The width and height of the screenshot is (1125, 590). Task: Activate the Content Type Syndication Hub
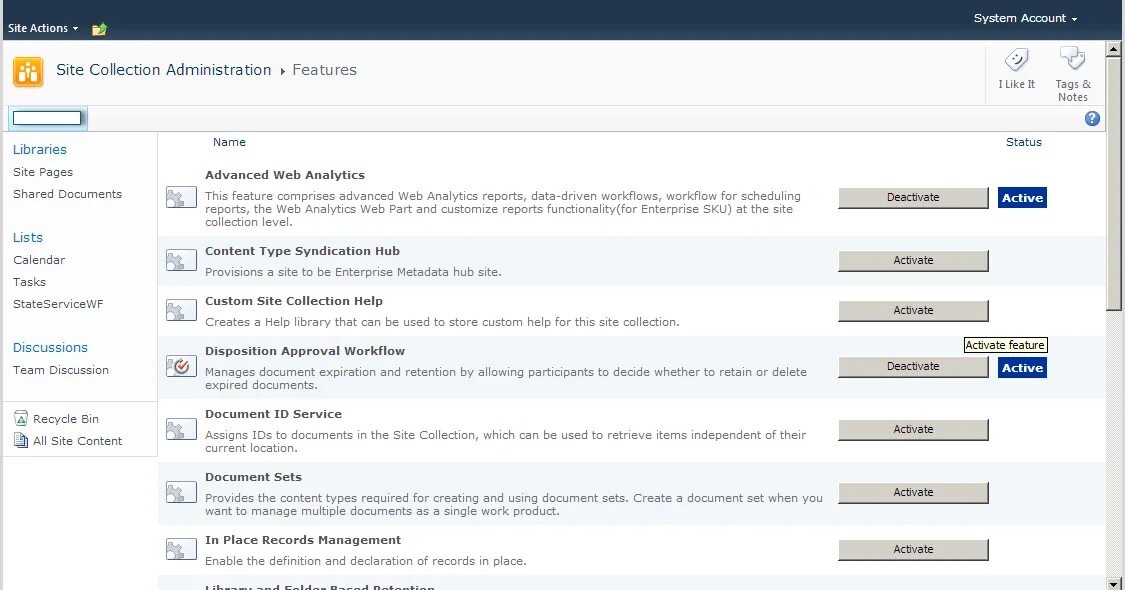(913, 261)
